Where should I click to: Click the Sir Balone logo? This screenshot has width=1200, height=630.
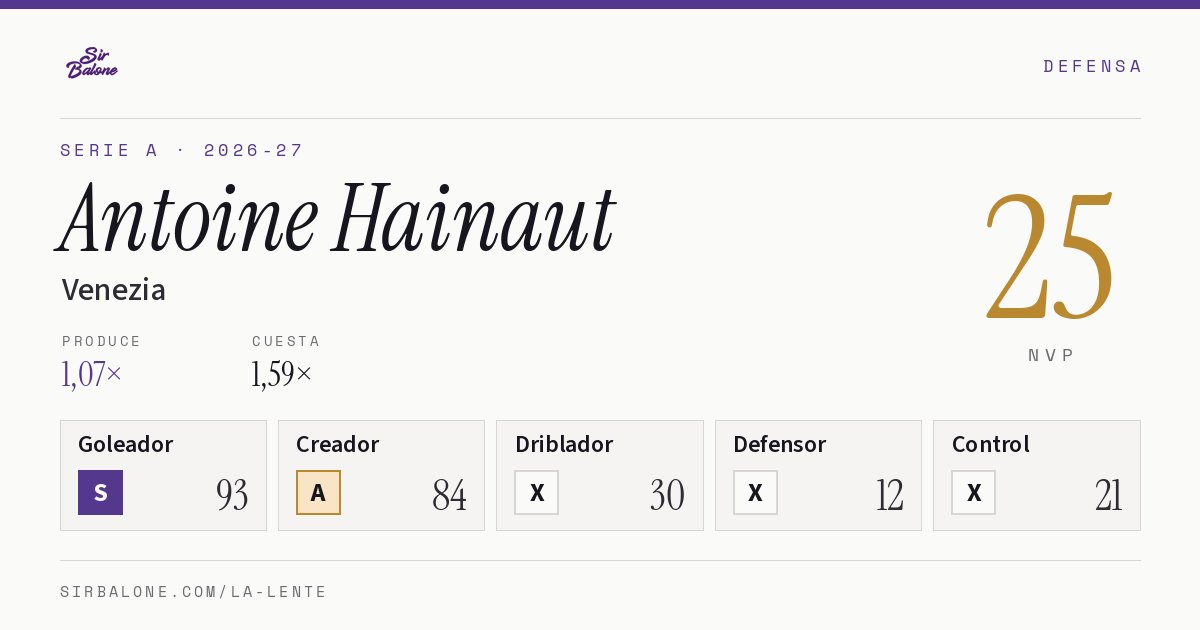pos(92,63)
